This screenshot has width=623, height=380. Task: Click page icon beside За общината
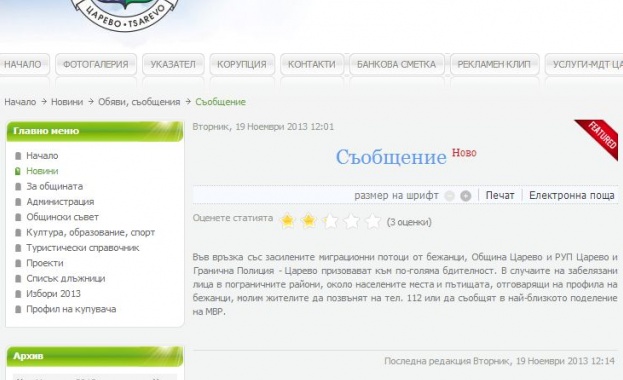click(x=18, y=186)
